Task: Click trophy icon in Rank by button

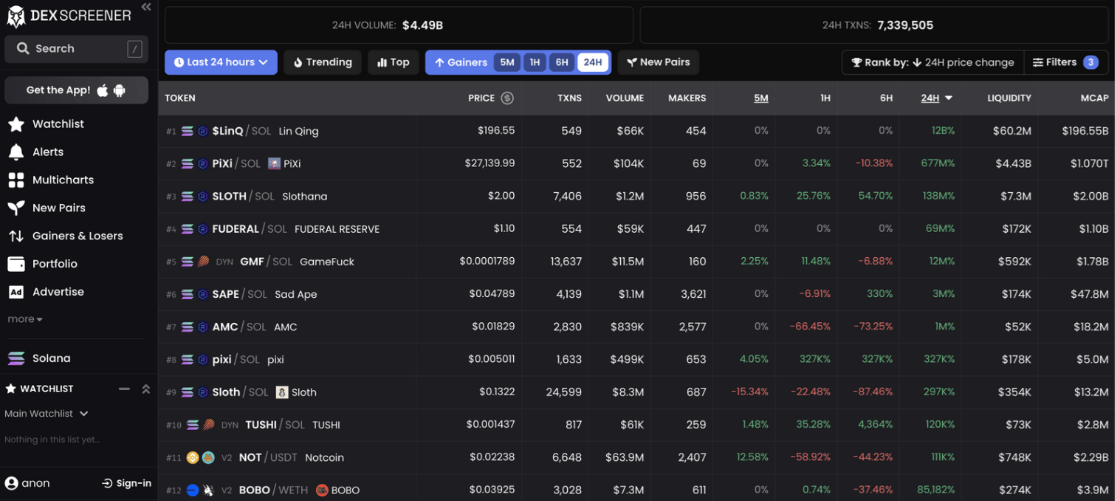Action: pyautogui.click(x=857, y=63)
